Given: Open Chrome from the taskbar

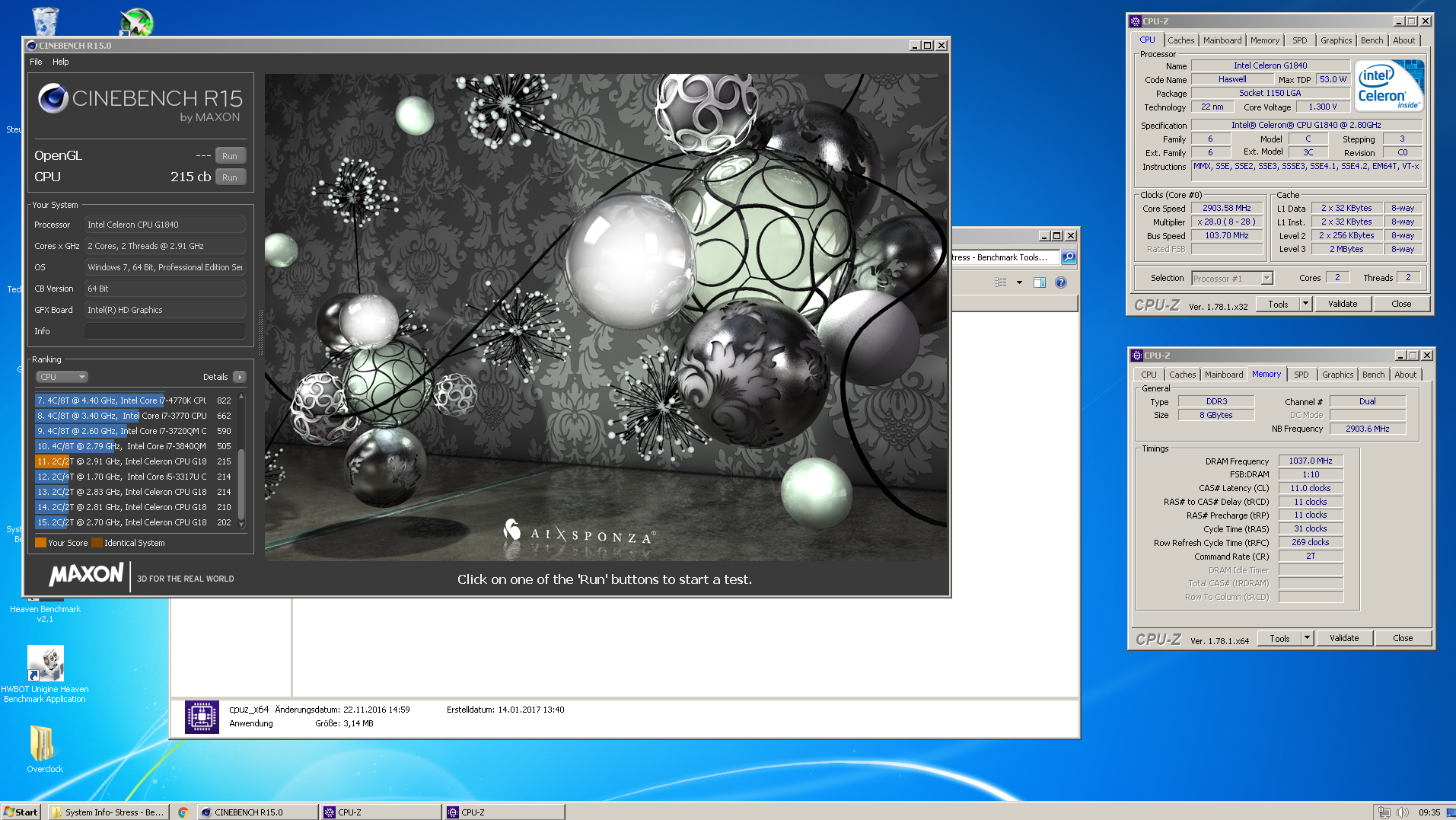Looking at the screenshot, I should (x=183, y=812).
